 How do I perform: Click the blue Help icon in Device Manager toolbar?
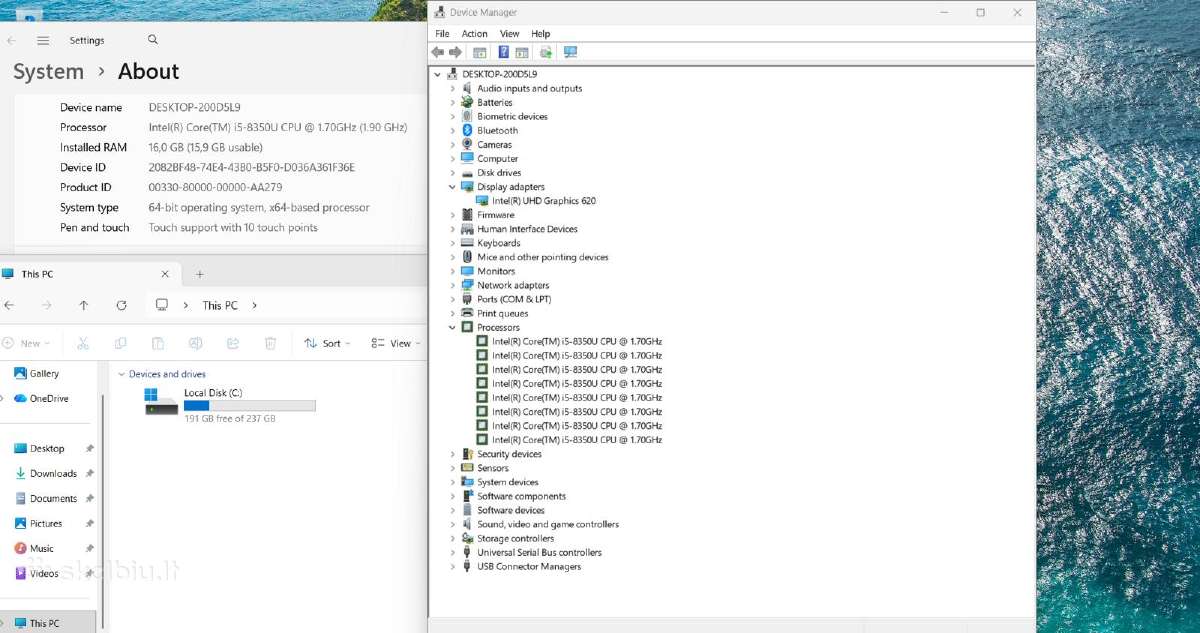[503, 52]
